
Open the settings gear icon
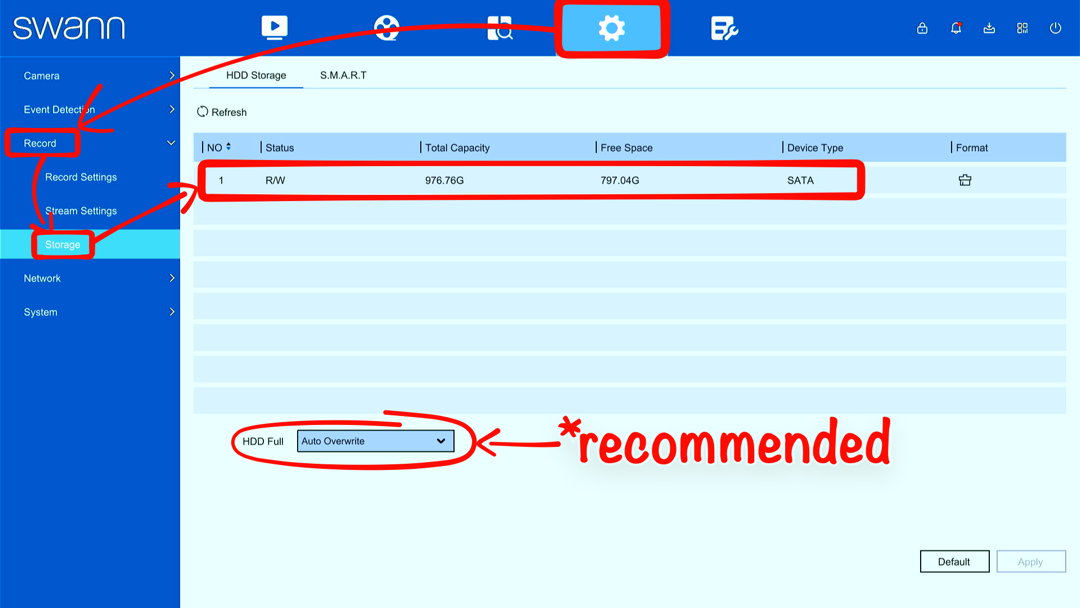[x=611, y=28]
